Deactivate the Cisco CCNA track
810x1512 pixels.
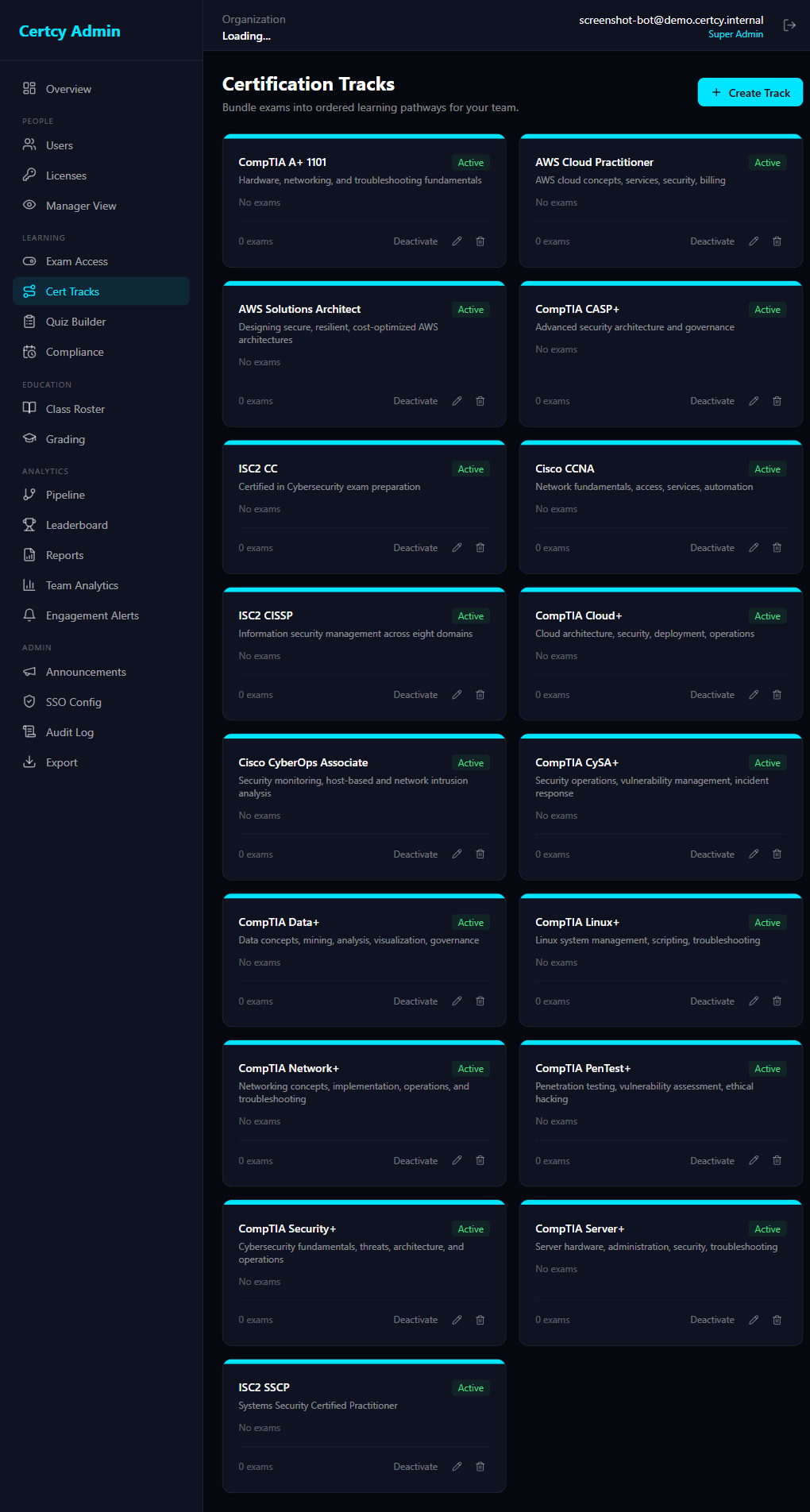(712, 548)
